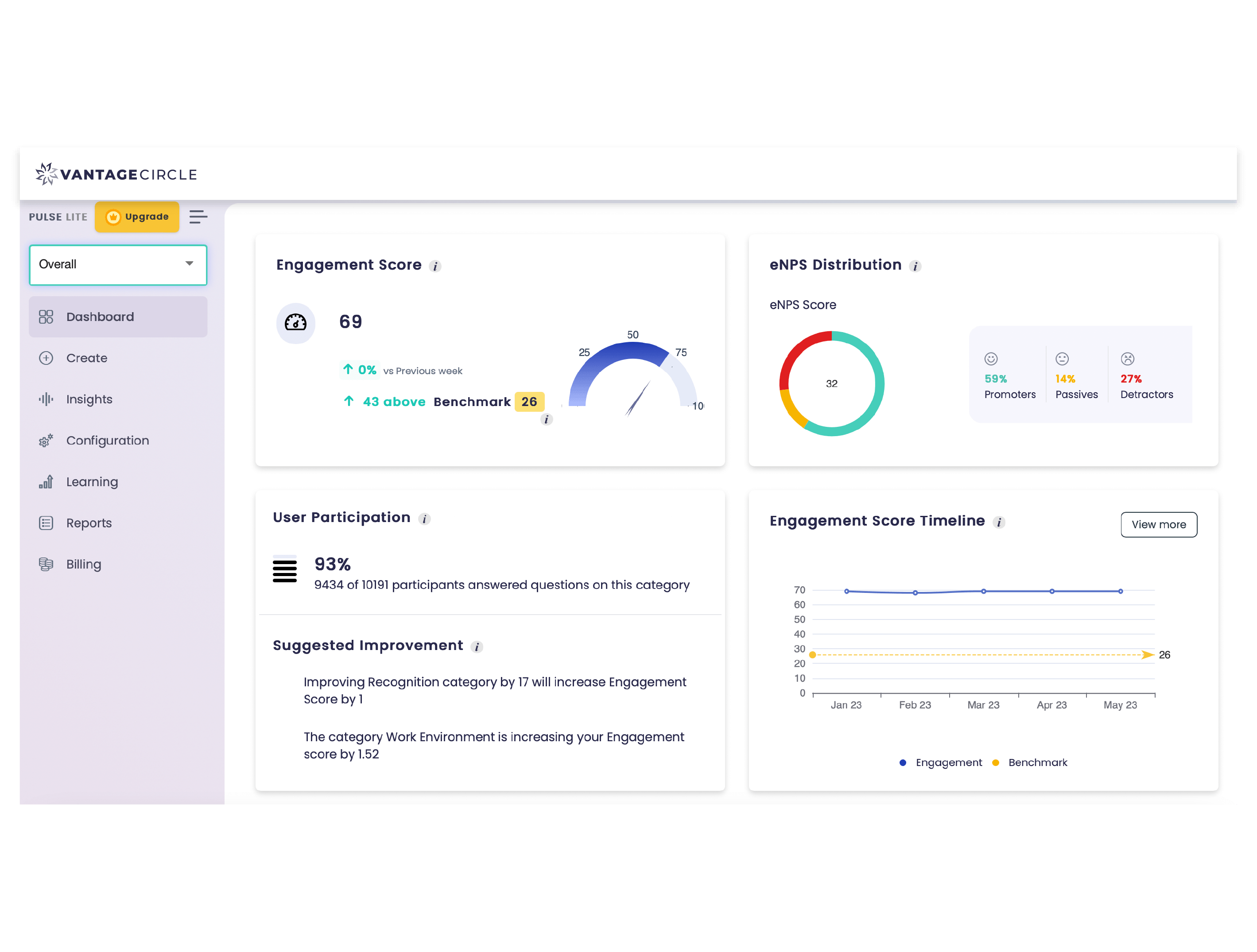
Task: Toggle the Benchmark legend item
Action: click(1030, 762)
